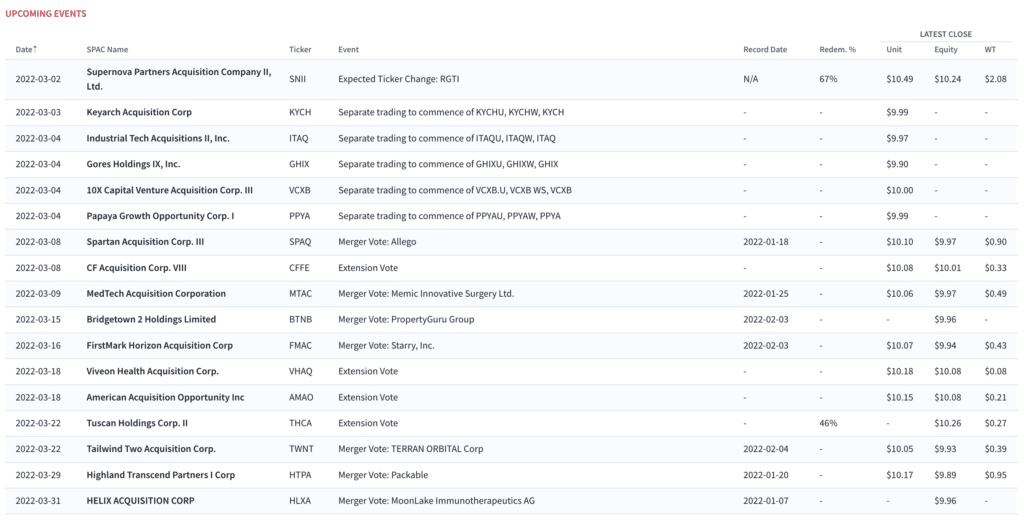Open HELIX ACQUISITION CORP

click(x=140, y=500)
